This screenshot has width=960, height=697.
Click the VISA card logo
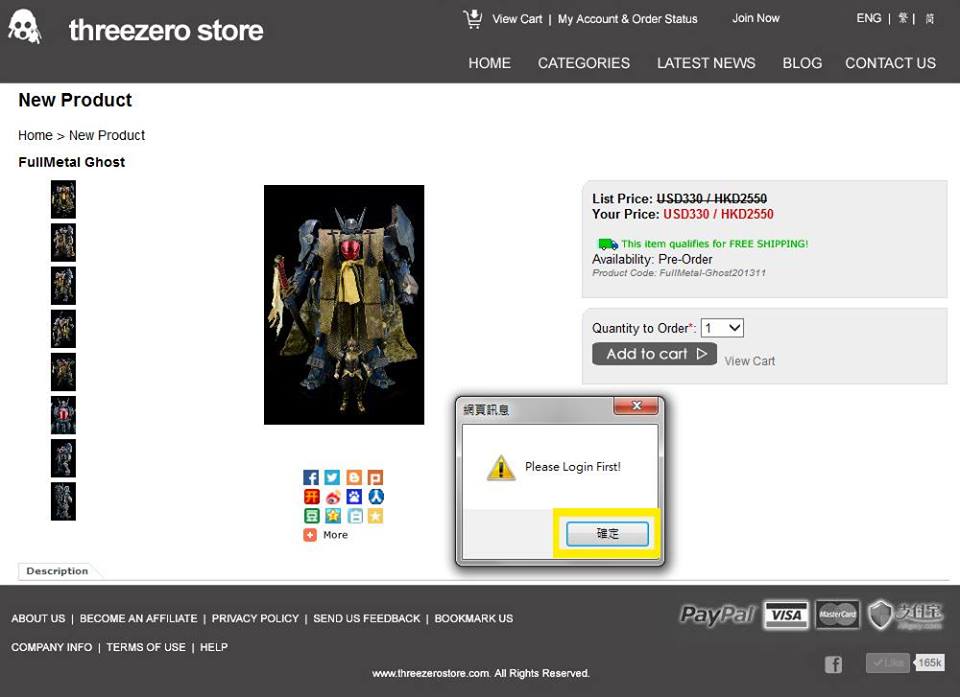point(786,615)
